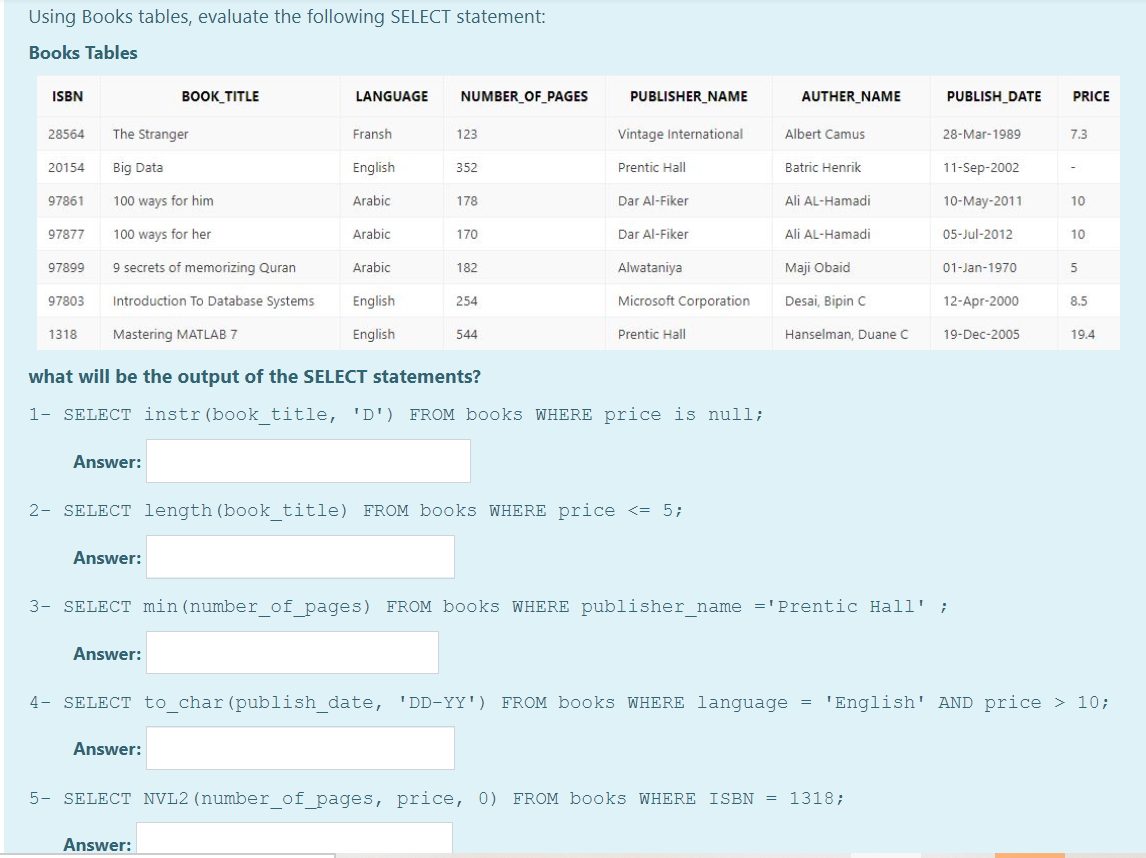Click the Answer field for question 3
Image resolution: width=1146 pixels, height=858 pixels.
pos(291,652)
